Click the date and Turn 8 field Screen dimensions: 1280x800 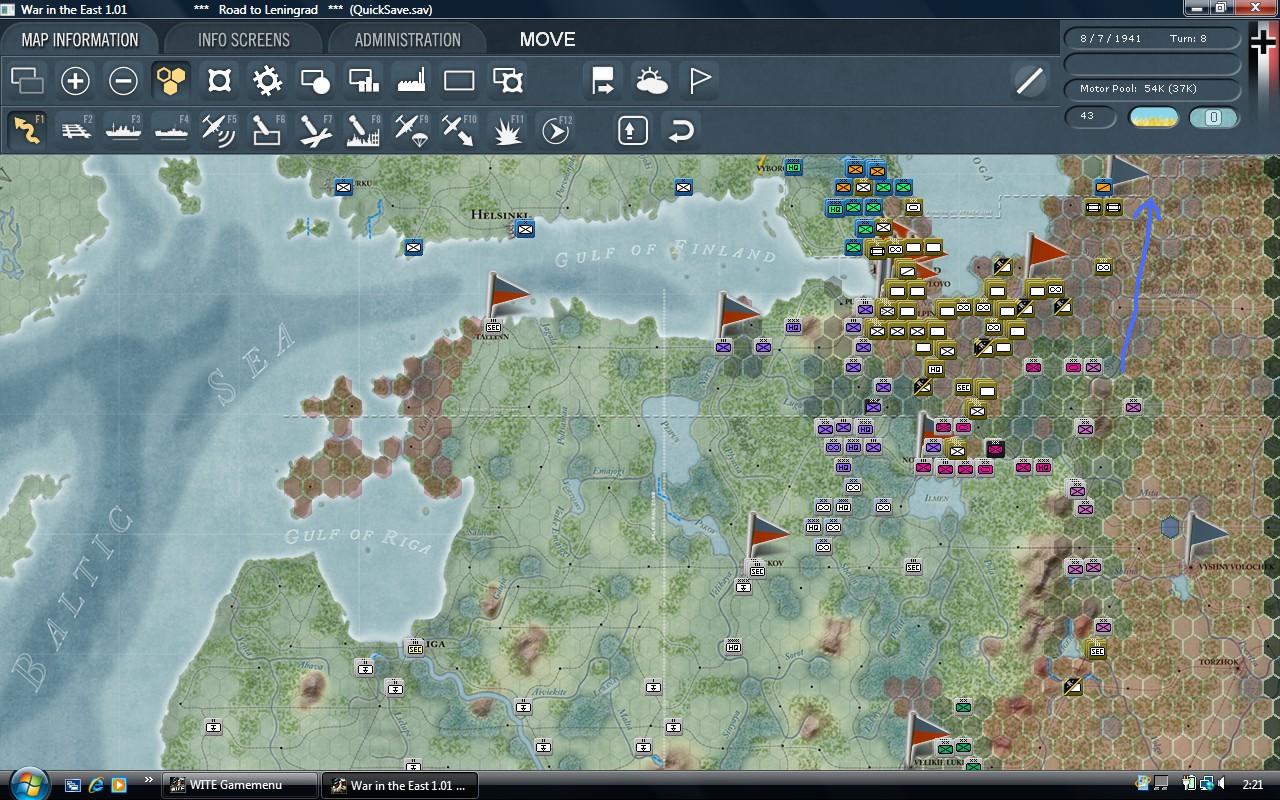pos(1152,38)
